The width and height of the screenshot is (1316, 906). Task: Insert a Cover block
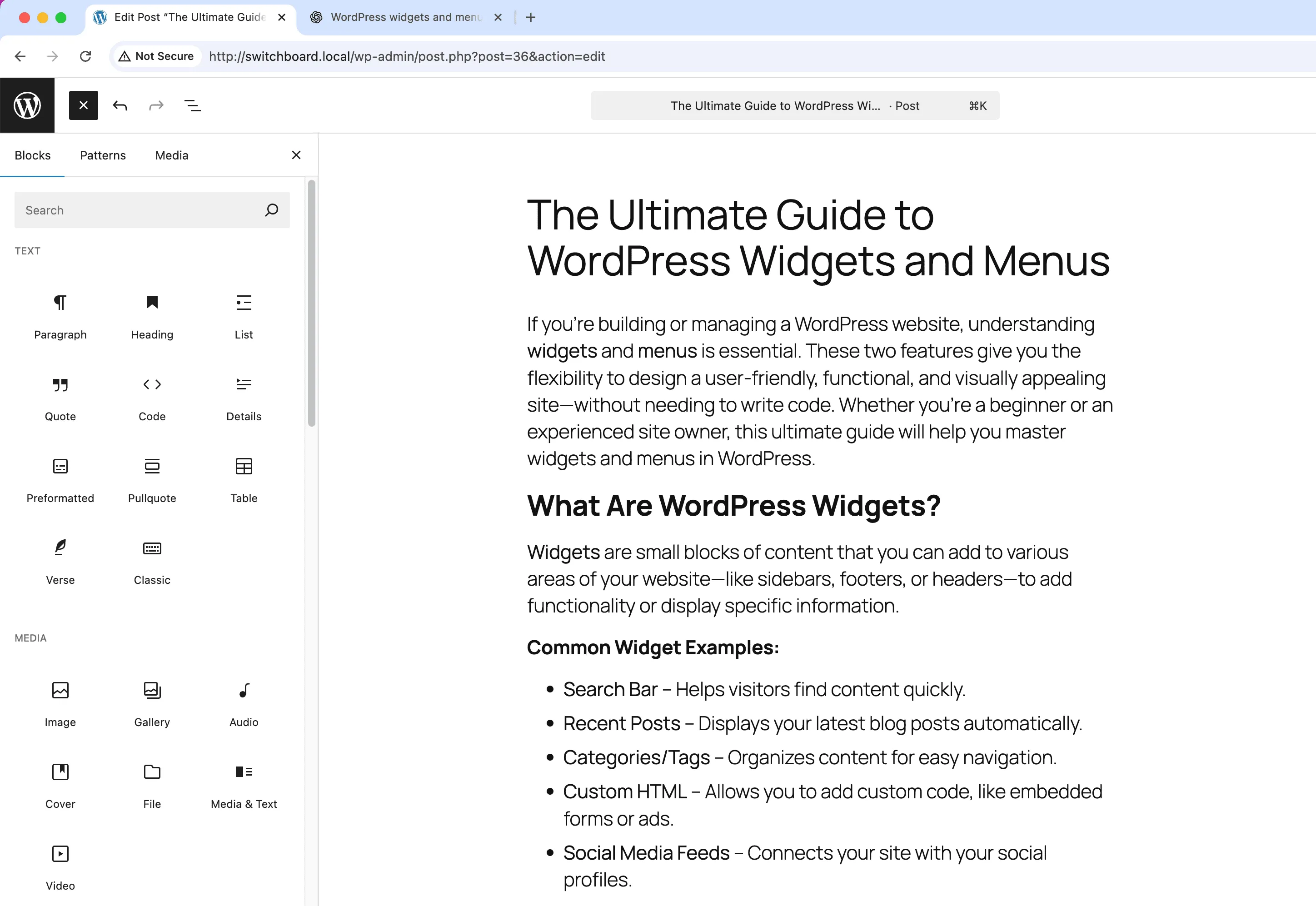click(x=60, y=785)
